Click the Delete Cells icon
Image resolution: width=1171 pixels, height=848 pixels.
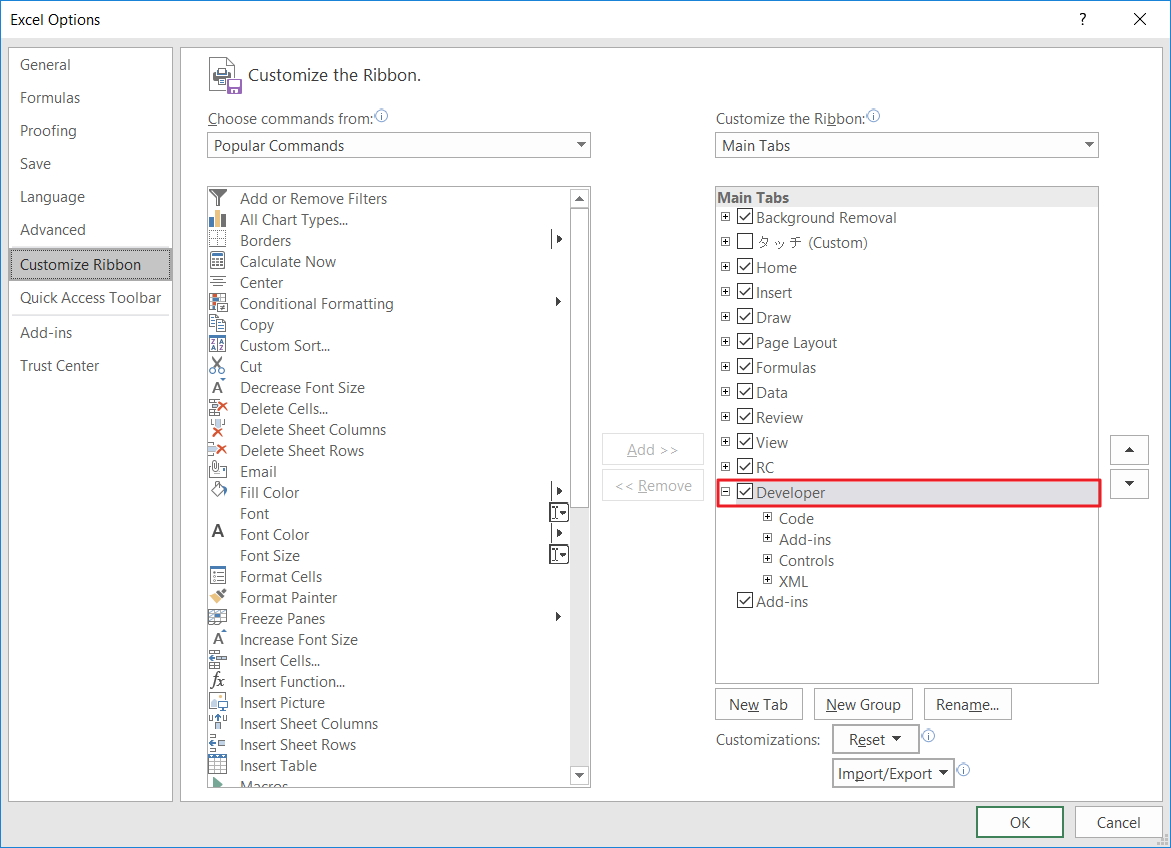coord(217,408)
